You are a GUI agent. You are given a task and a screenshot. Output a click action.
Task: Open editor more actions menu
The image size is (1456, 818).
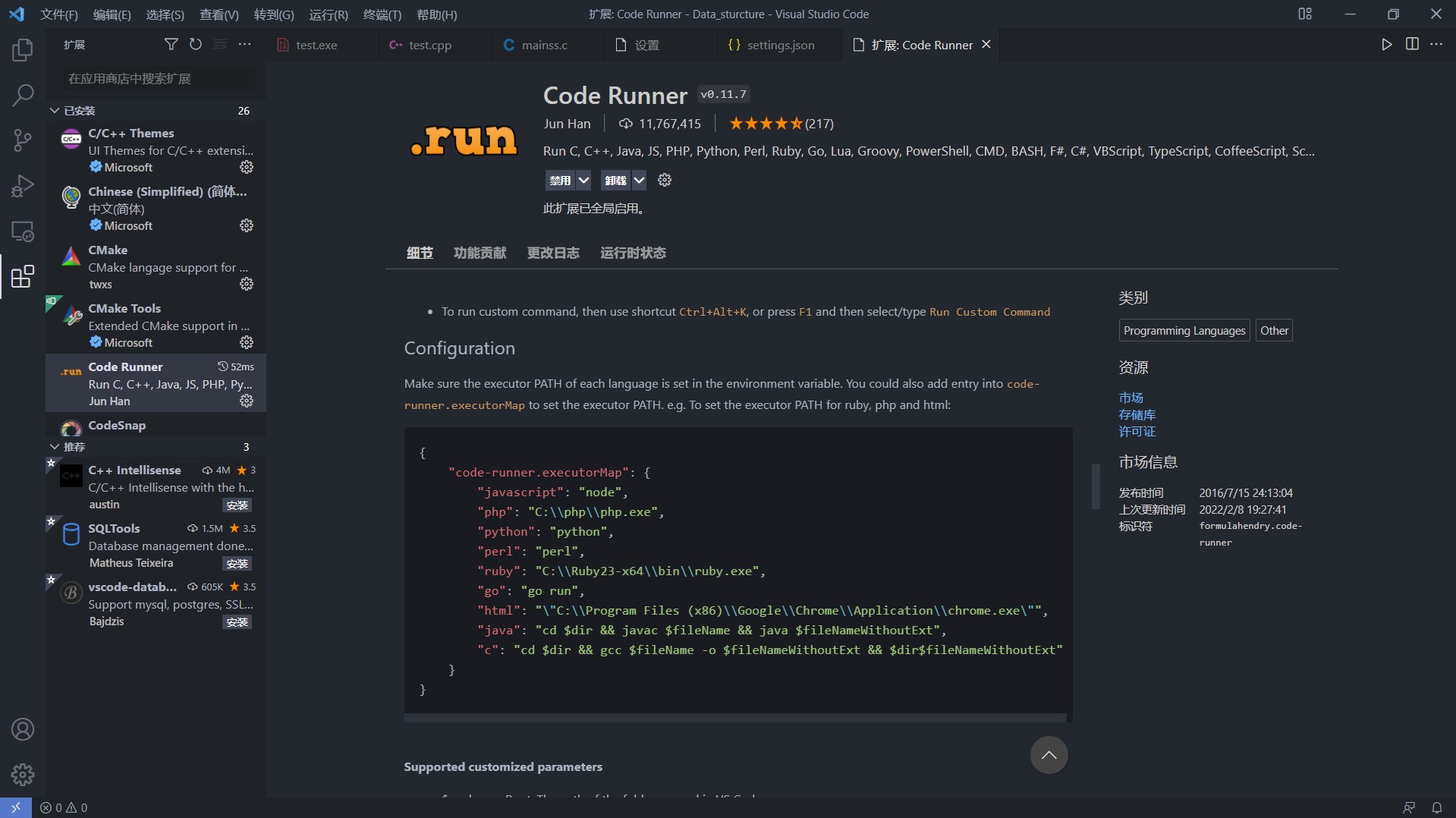point(1436,45)
